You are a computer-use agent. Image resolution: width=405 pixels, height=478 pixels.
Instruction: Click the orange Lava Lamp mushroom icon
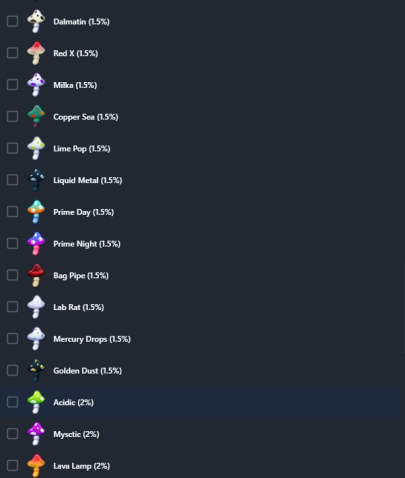point(36,465)
